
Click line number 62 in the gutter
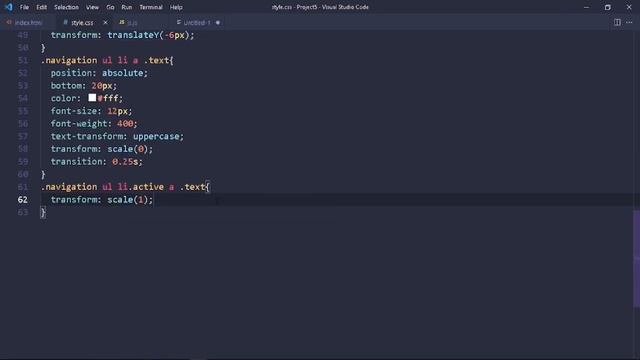(x=23, y=200)
